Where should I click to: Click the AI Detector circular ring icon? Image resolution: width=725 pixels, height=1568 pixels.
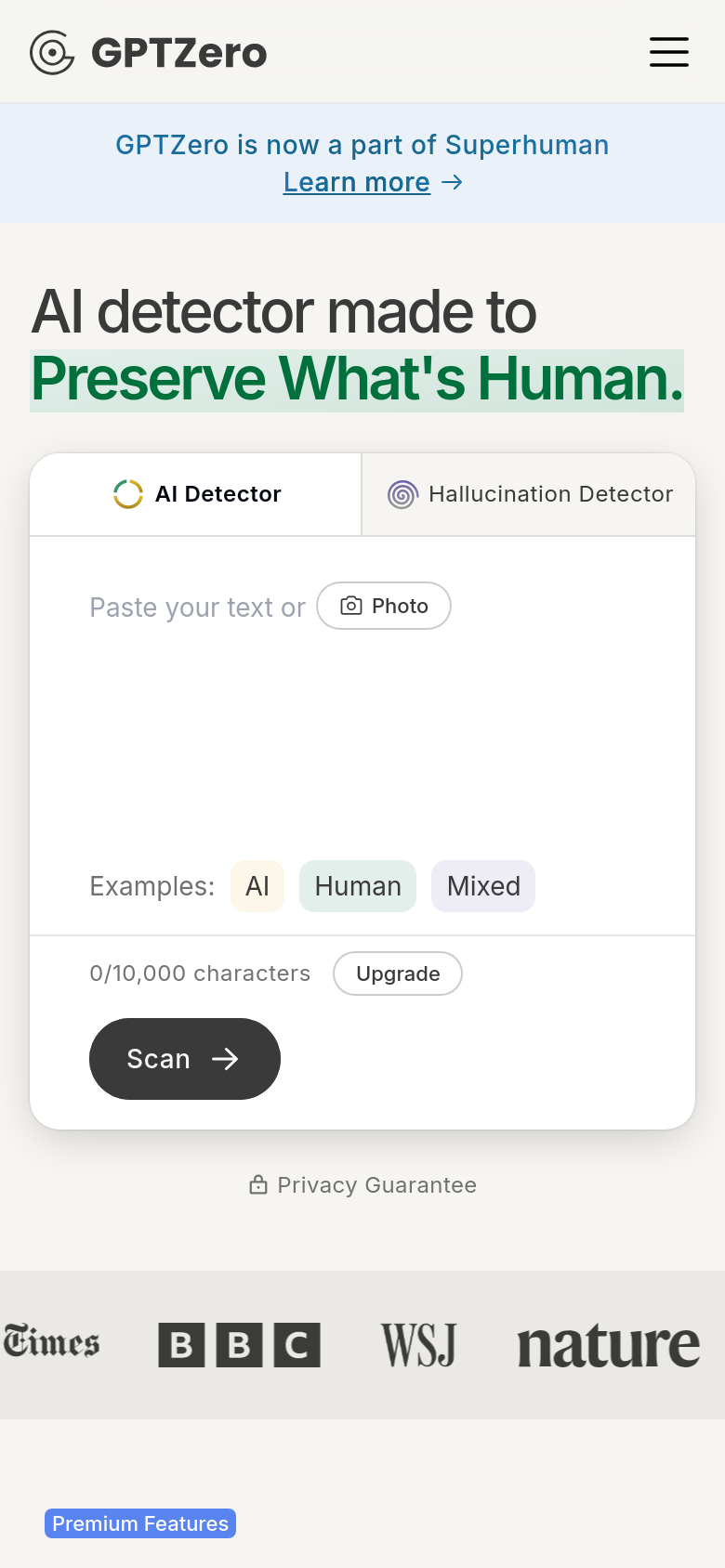[128, 494]
